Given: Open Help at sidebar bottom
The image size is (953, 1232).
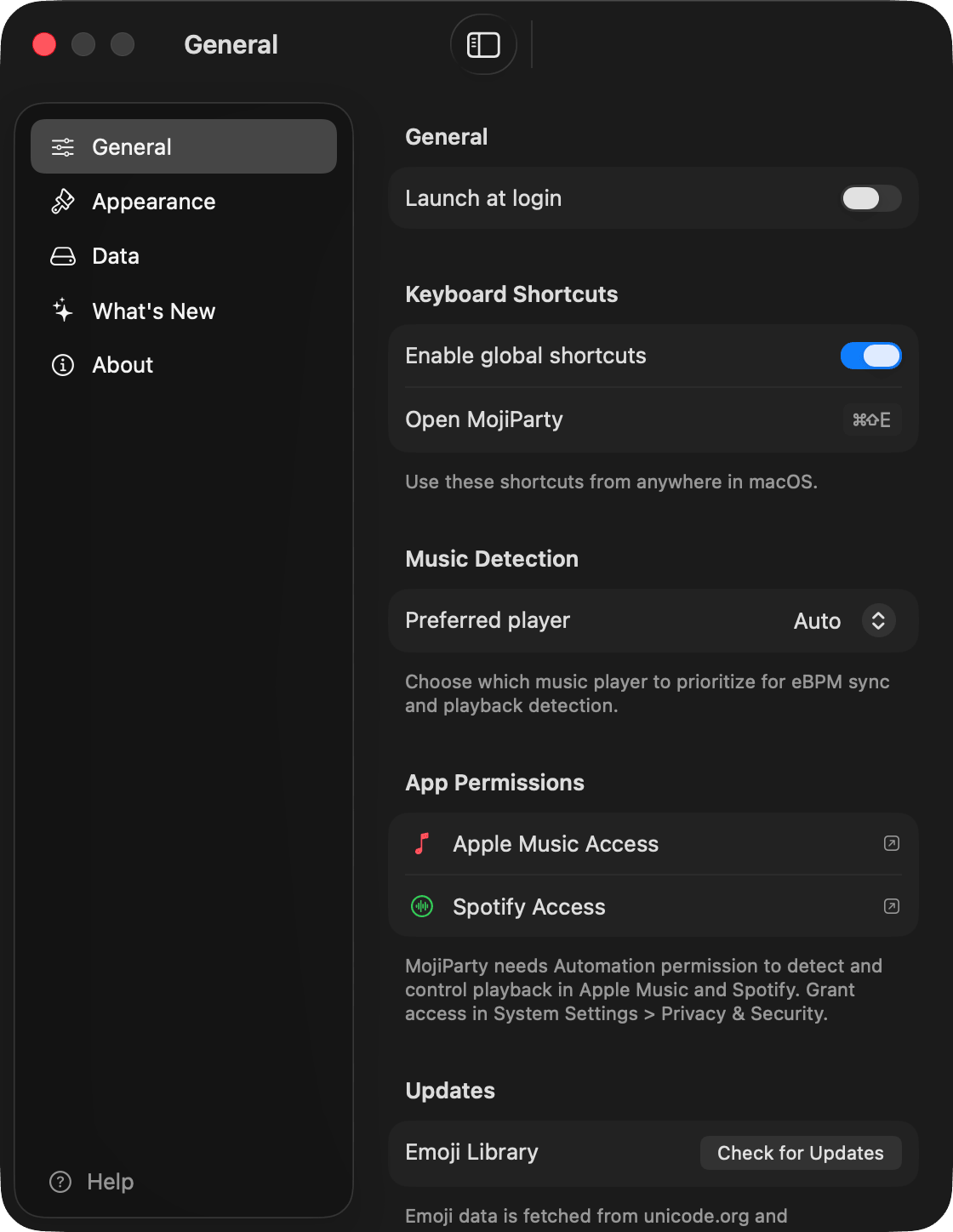Looking at the screenshot, I should click(92, 1182).
